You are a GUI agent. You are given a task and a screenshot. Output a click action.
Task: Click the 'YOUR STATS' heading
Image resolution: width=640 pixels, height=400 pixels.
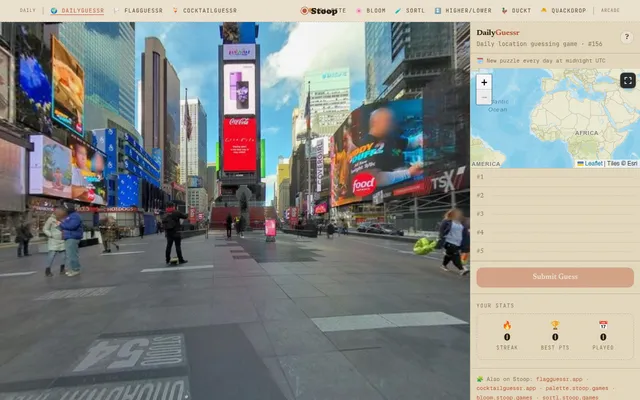[x=495, y=305]
